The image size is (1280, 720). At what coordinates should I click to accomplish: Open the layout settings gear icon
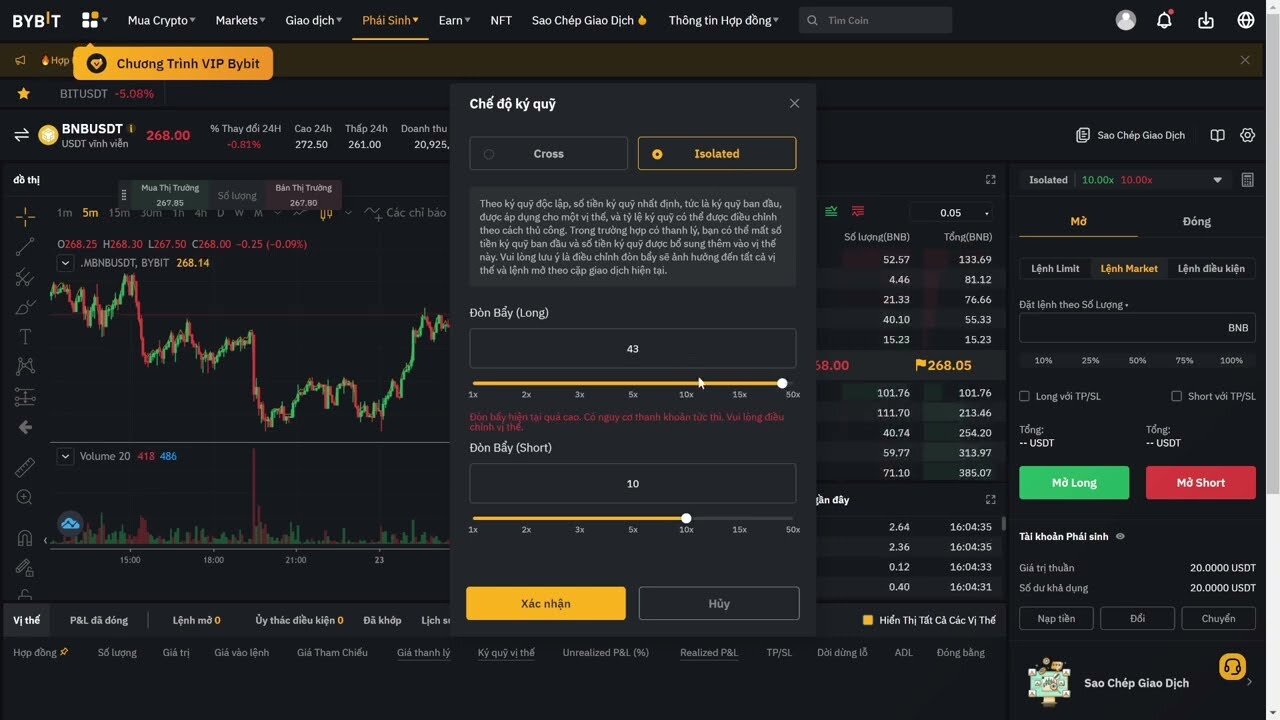tap(1247, 135)
